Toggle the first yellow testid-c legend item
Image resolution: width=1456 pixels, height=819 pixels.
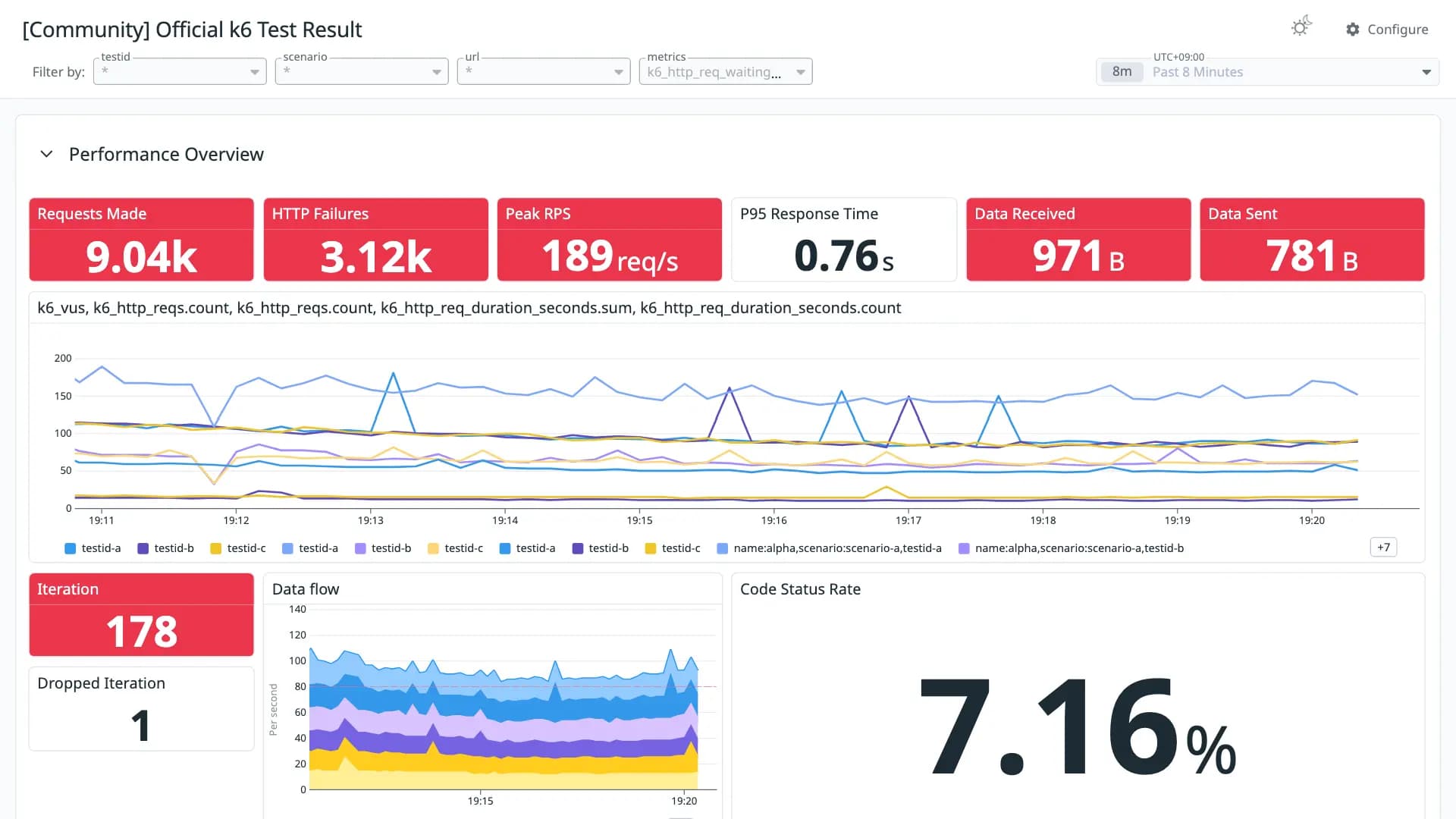[x=238, y=548]
